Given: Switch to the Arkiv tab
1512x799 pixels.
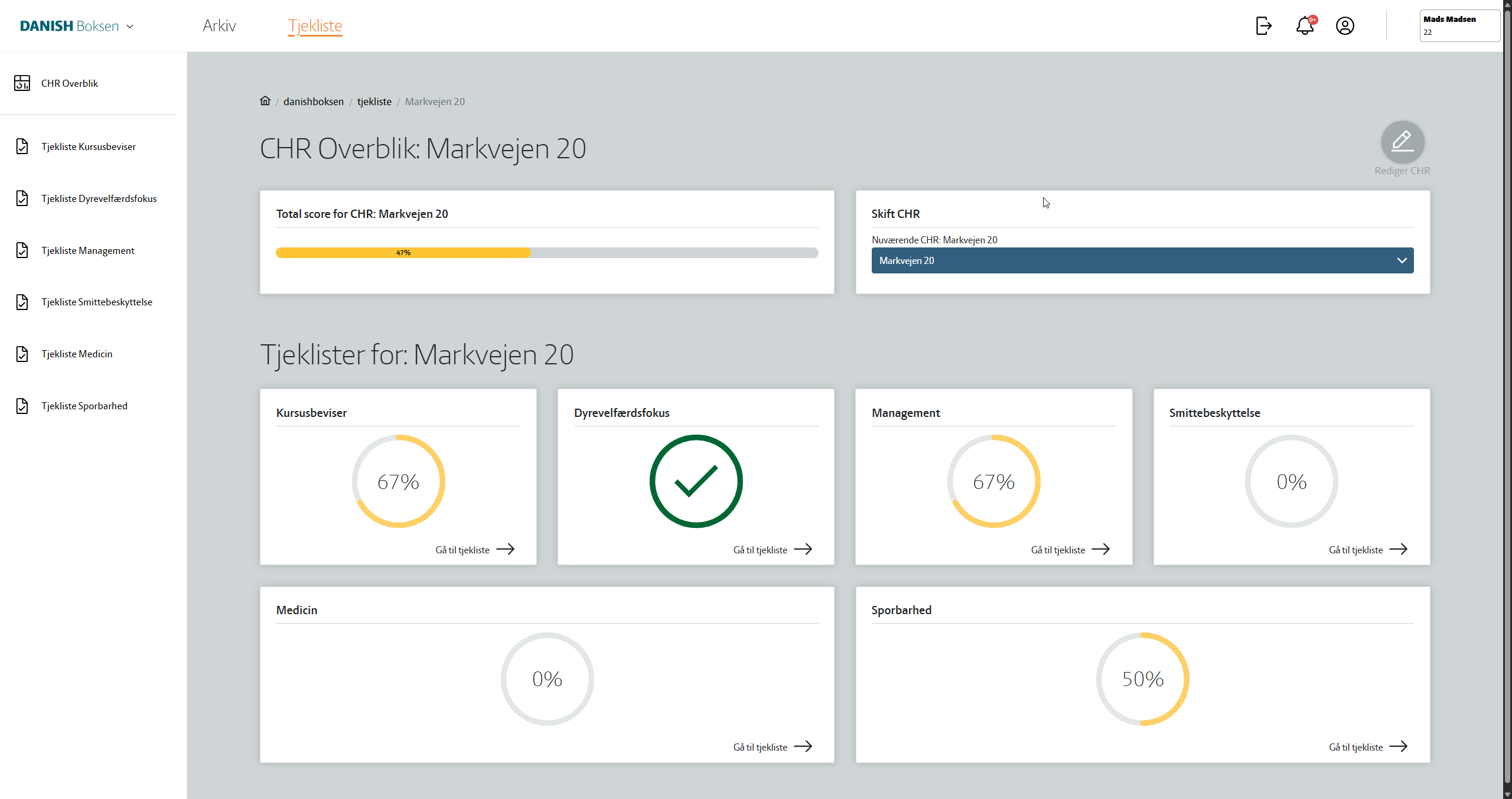Looking at the screenshot, I should pyautogui.click(x=219, y=26).
